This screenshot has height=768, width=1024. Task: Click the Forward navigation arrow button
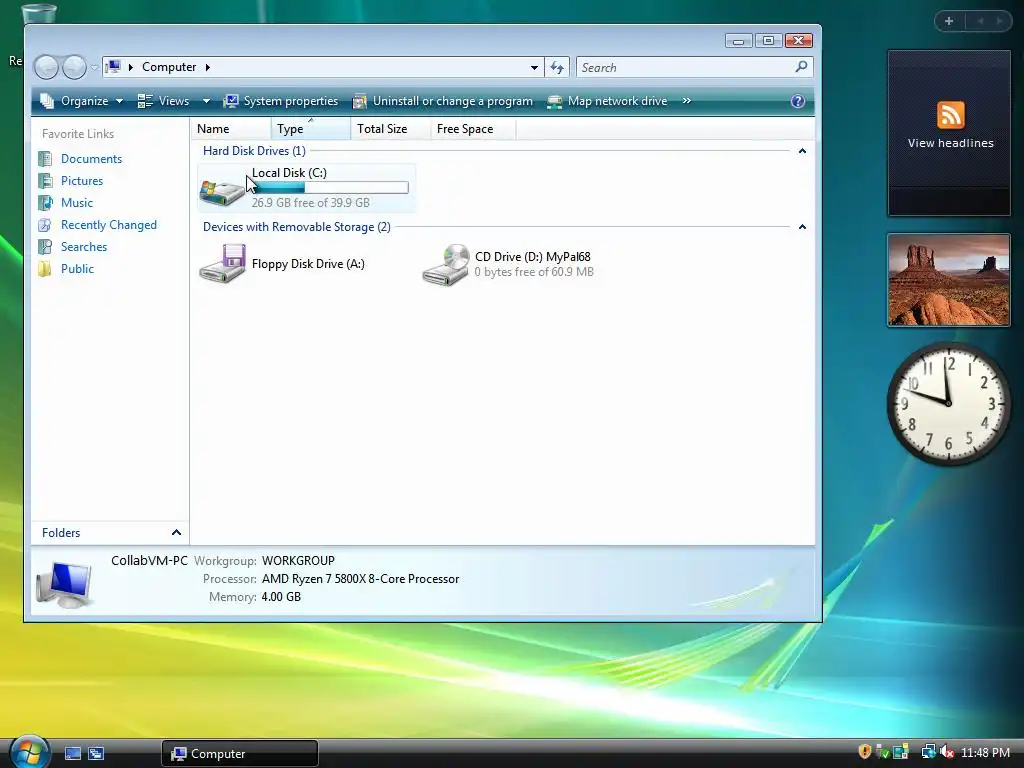coord(74,67)
